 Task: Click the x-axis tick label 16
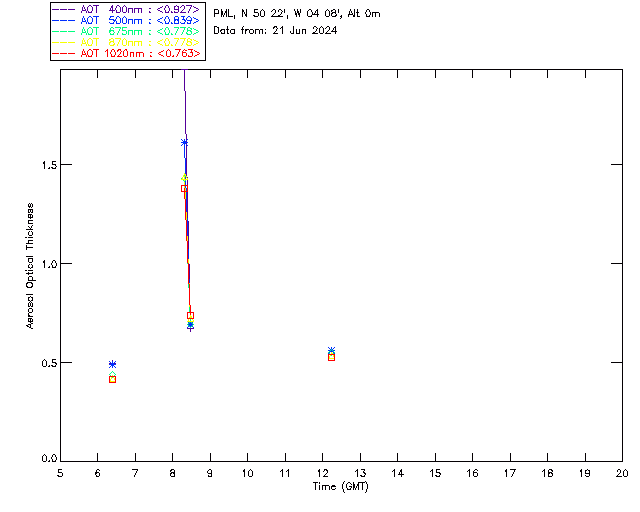pyautogui.click(x=472, y=473)
